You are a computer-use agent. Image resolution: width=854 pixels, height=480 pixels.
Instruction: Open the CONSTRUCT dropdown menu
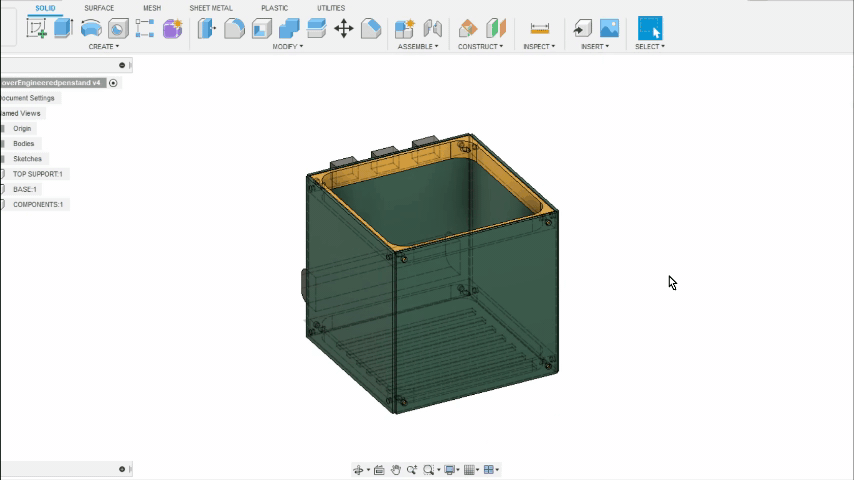(x=480, y=47)
